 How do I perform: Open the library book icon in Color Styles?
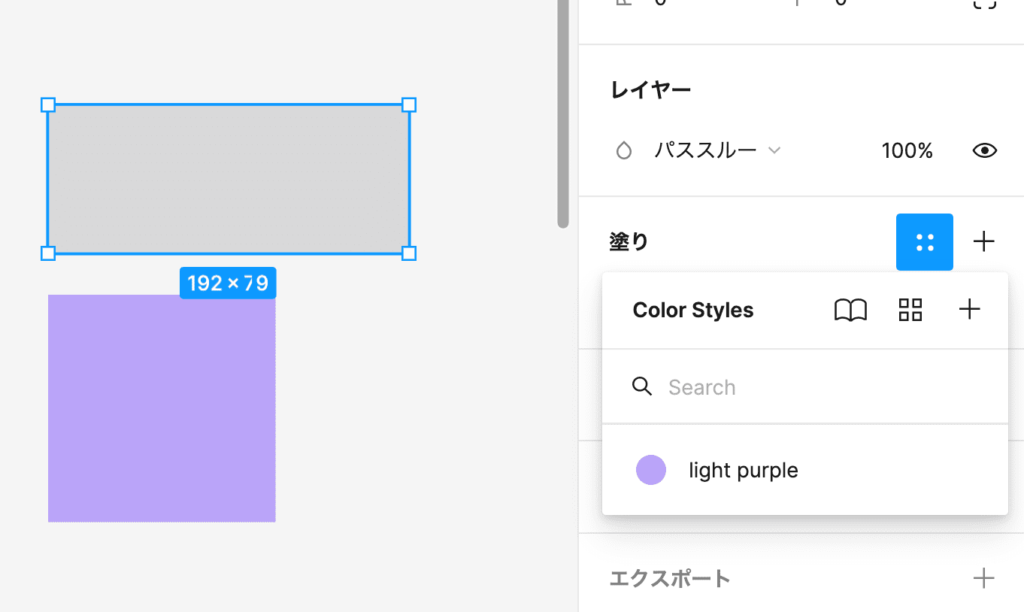[850, 310]
